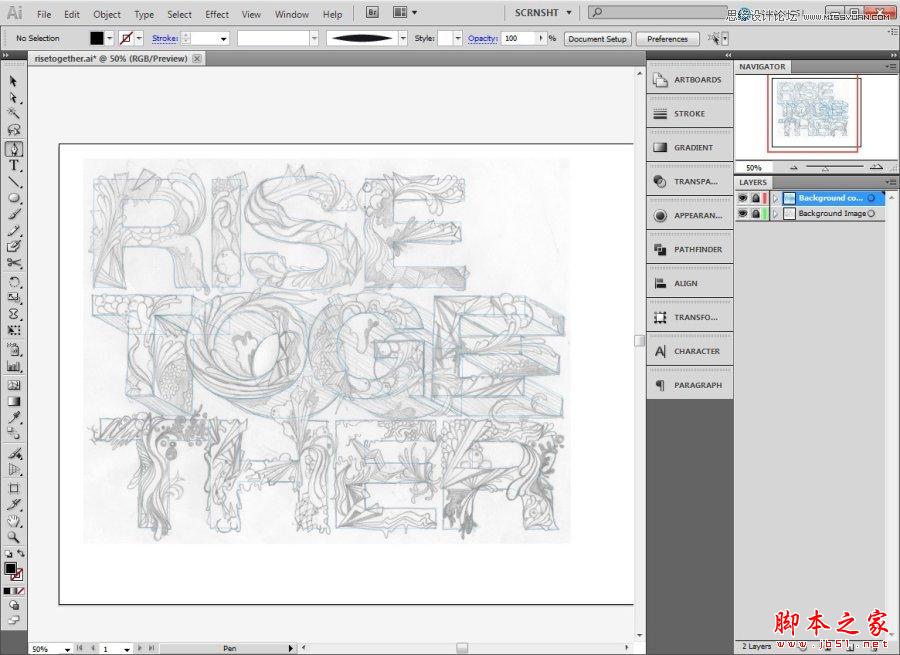Open the Preferences dialog
The width and height of the screenshot is (900, 655).
click(667, 38)
